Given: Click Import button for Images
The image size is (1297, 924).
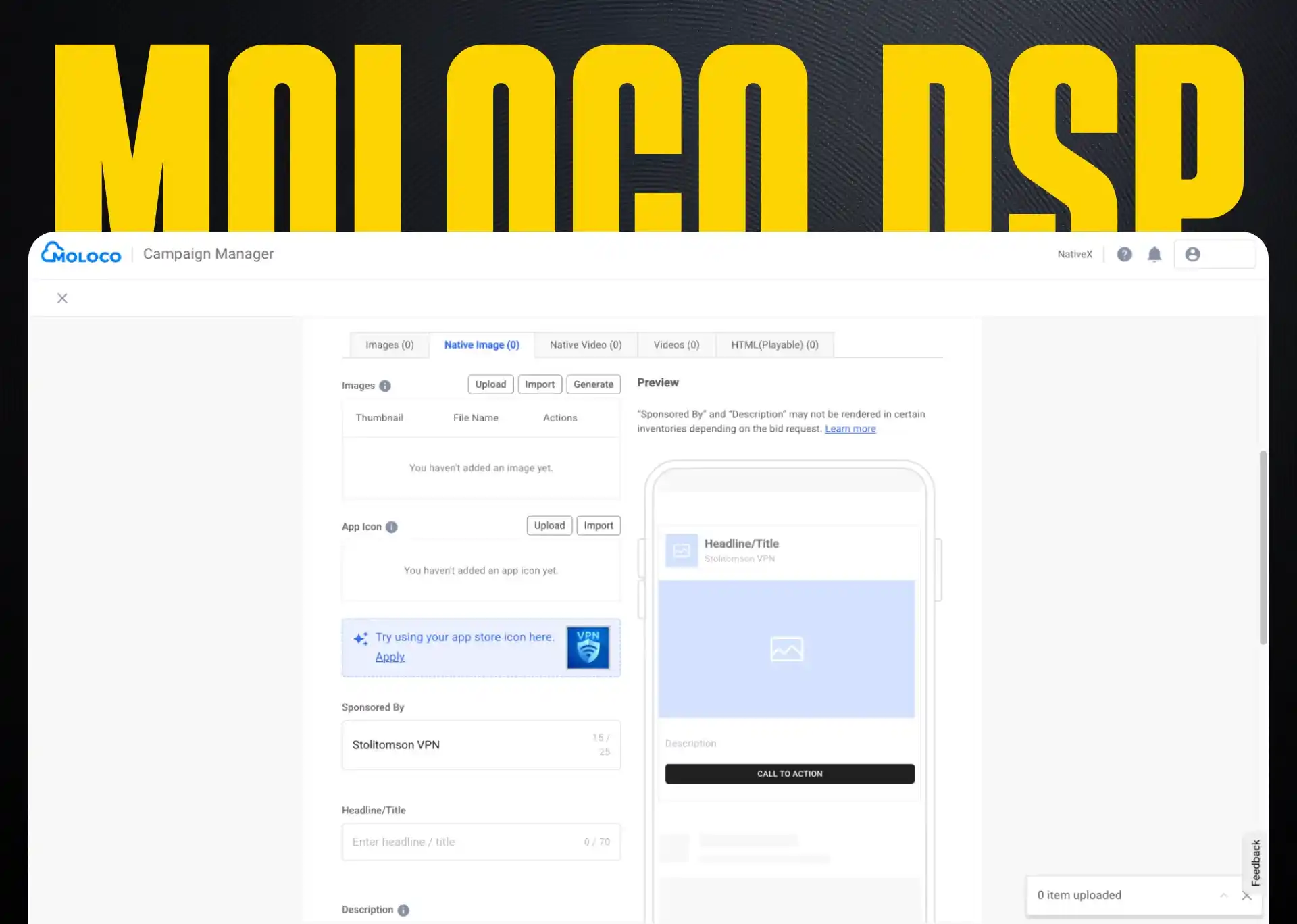Looking at the screenshot, I should pyautogui.click(x=540, y=384).
